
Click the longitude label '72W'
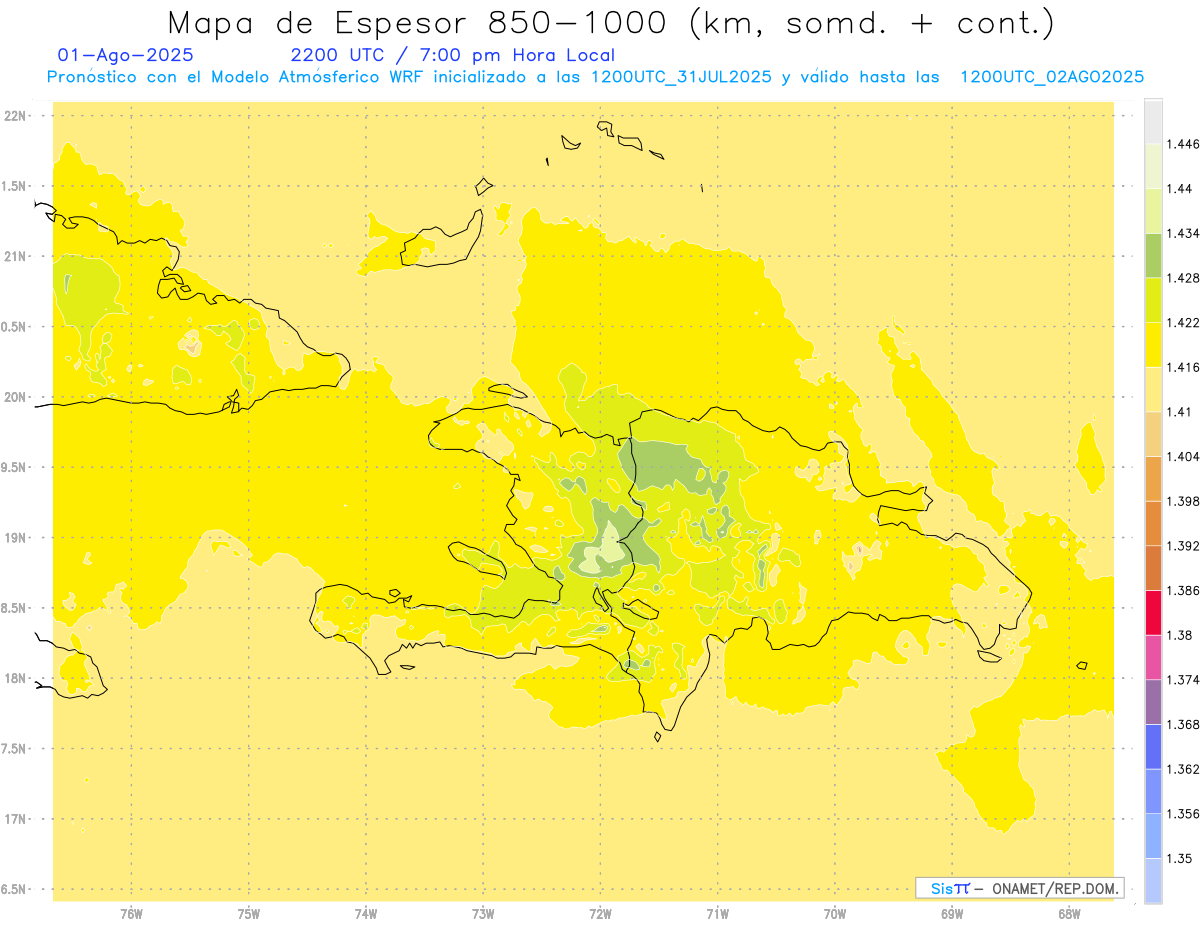pyautogui.click(x=600, y=914)
